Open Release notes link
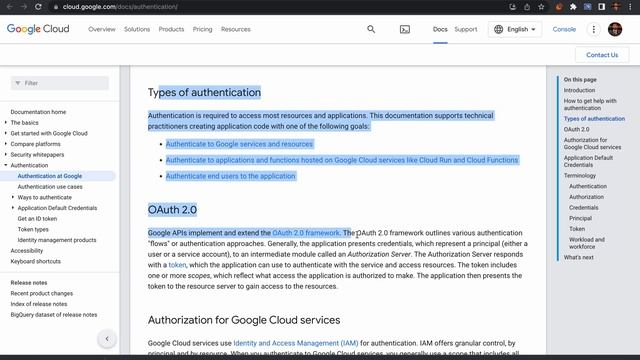640x360 pixels. (29, 282)
